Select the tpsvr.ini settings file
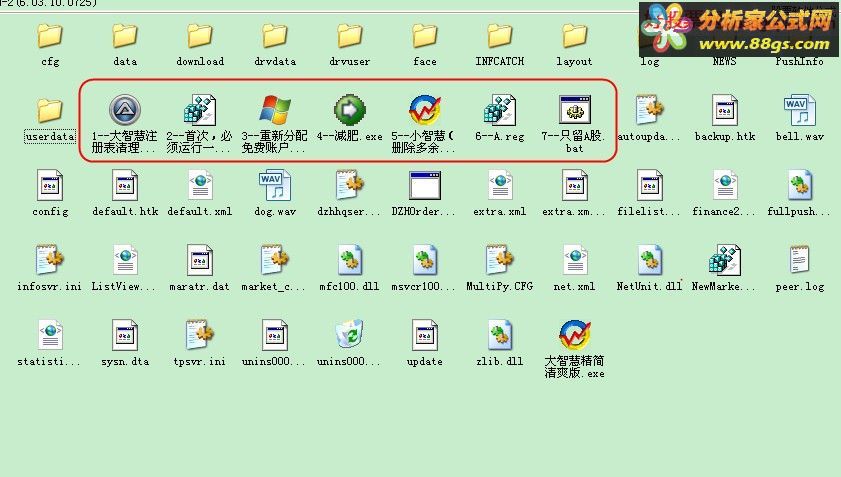Image resolution: width=841 pixels, height=477 pixels. coord(200,335)
